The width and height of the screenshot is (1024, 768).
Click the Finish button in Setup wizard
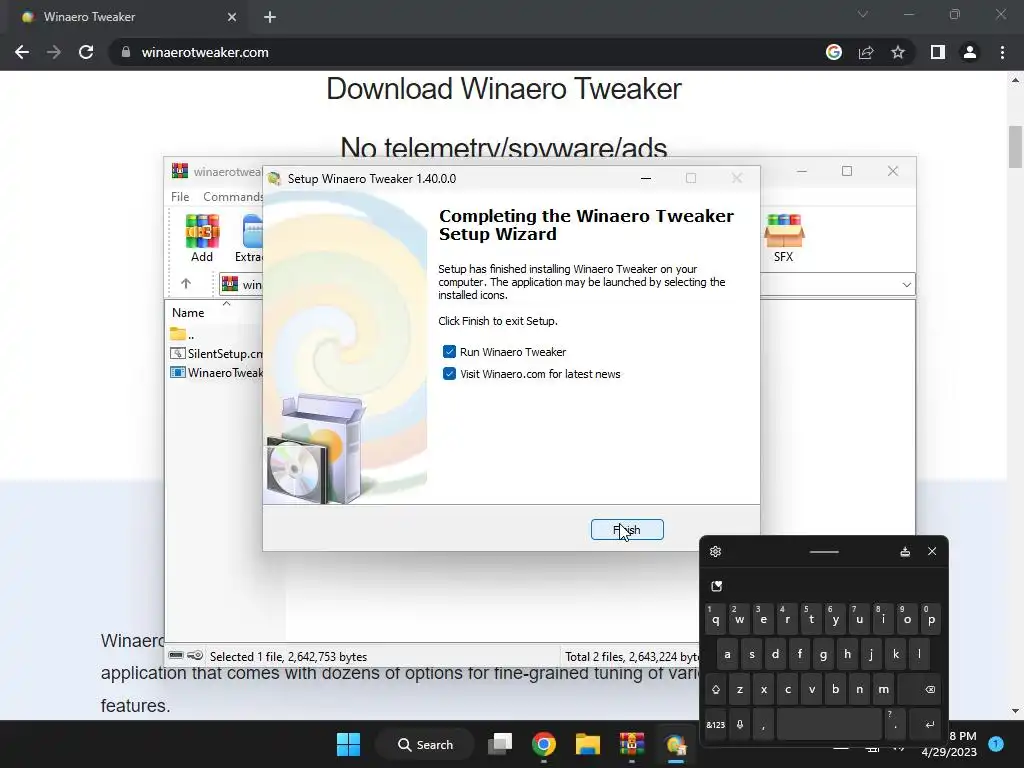(x=627, y=530)
